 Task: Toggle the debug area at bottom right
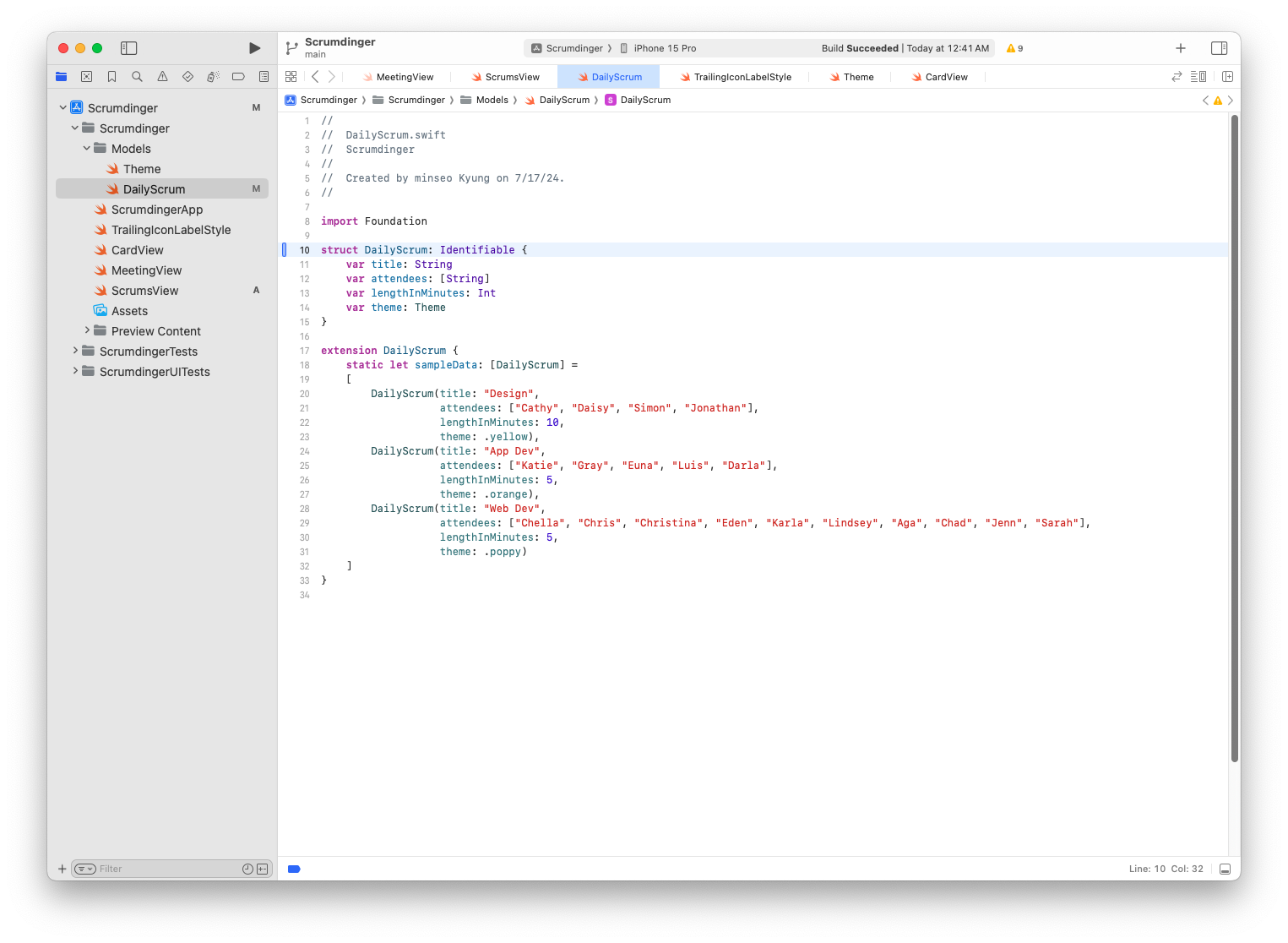click(x=1225, y=869)
